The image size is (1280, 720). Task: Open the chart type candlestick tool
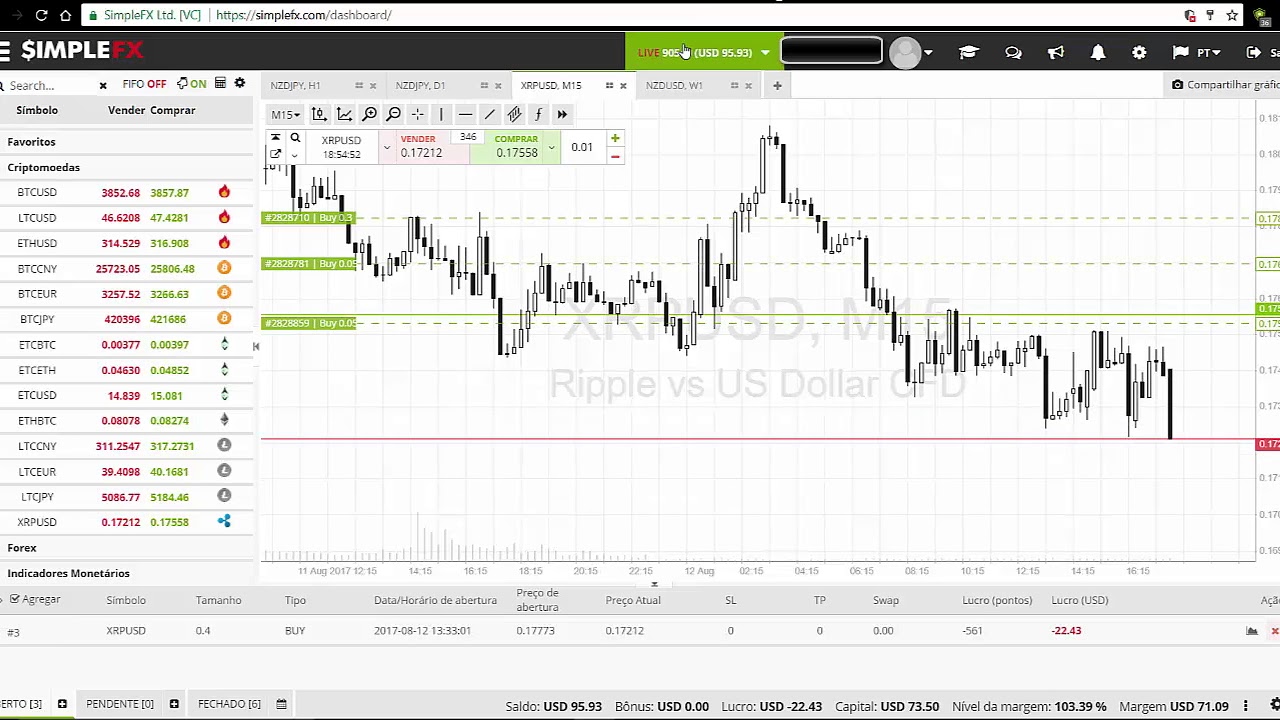(319, 114)
